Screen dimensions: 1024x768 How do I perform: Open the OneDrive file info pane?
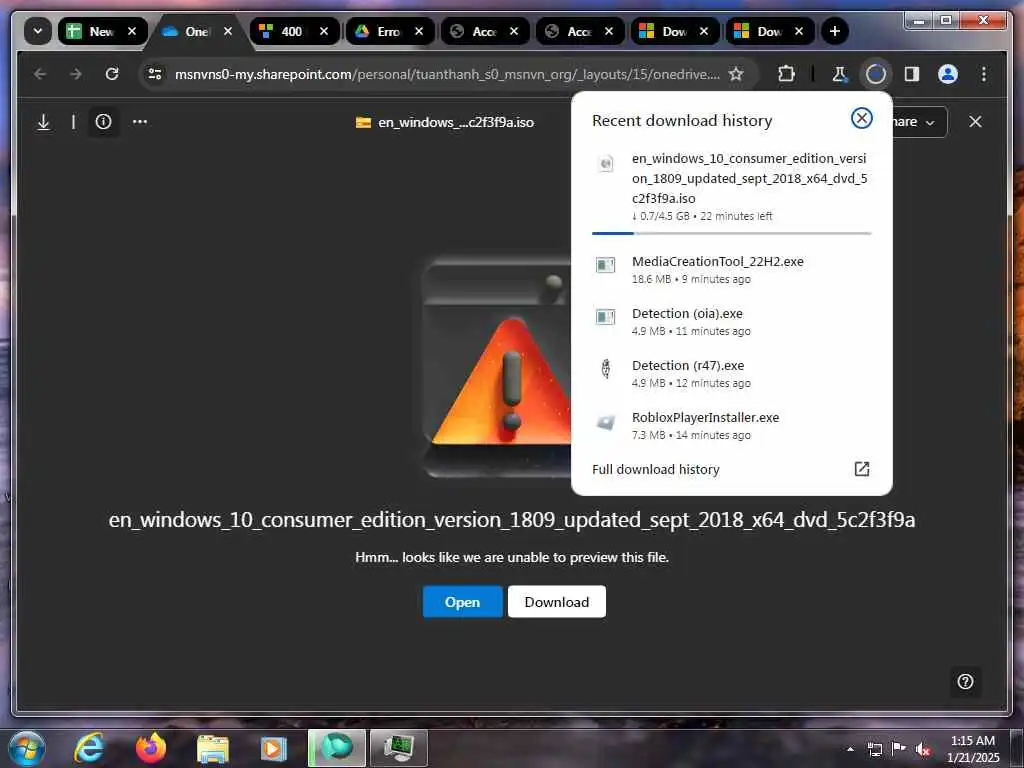tap(103, 121)
